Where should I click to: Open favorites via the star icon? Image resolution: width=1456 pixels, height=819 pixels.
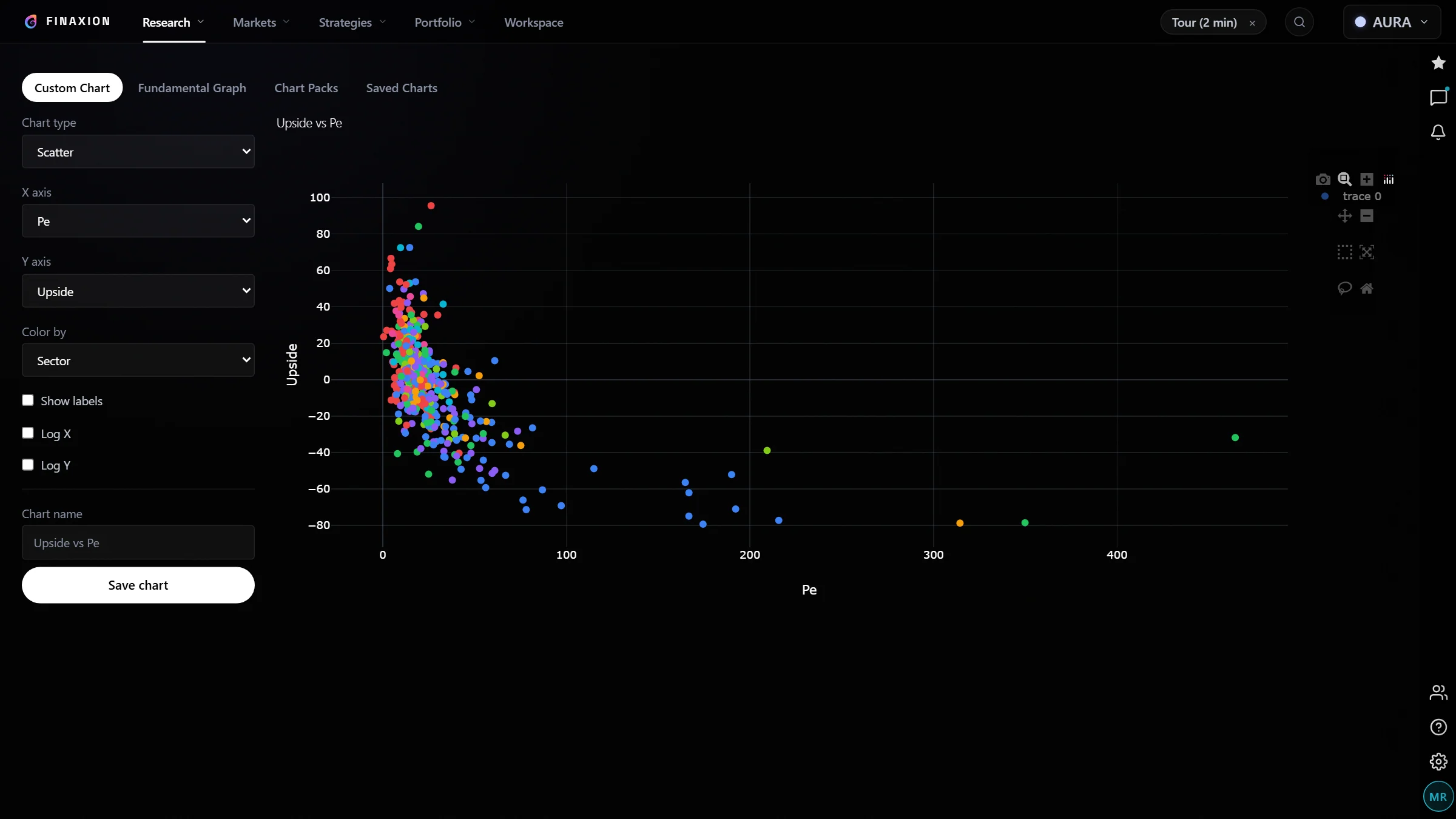pyautogui.click(x=1438, y=62)
